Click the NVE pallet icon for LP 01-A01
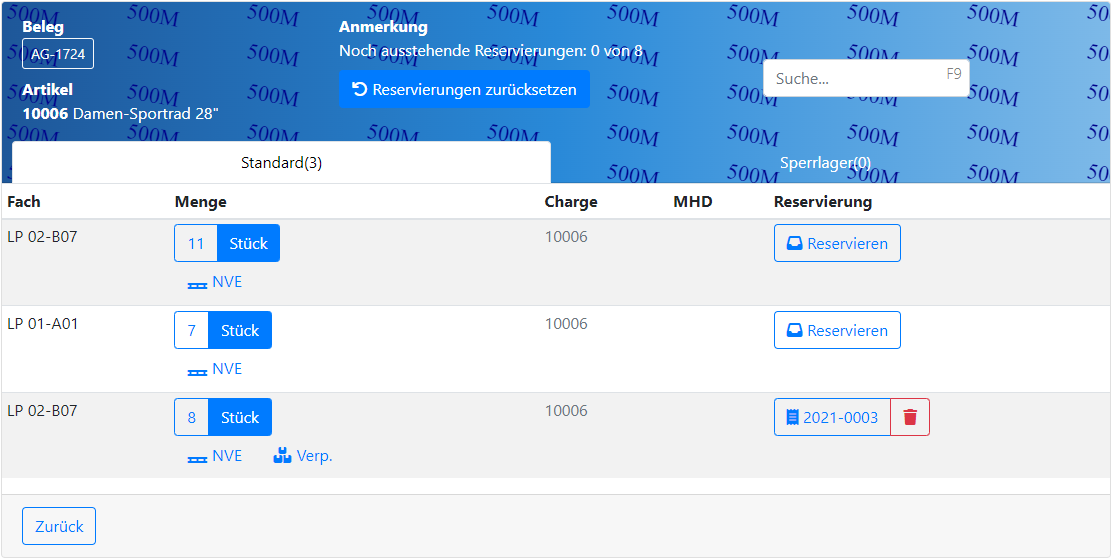The image size is (1112, 559). pyautogui.click(x=197, y=370)
